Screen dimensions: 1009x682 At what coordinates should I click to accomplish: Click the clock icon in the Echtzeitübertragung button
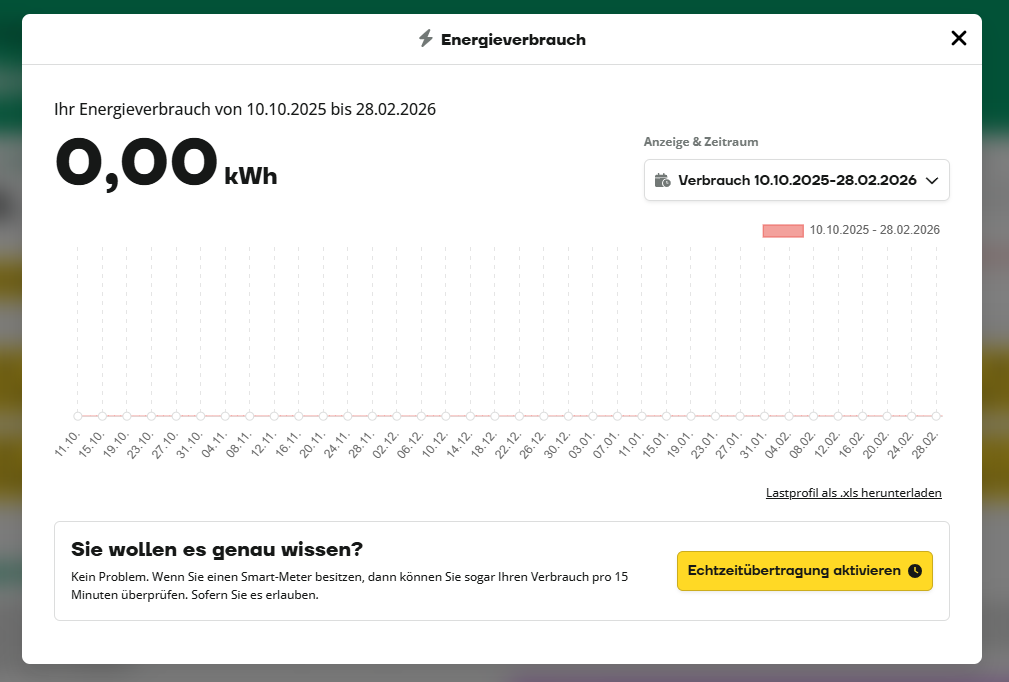pos(914,571)
